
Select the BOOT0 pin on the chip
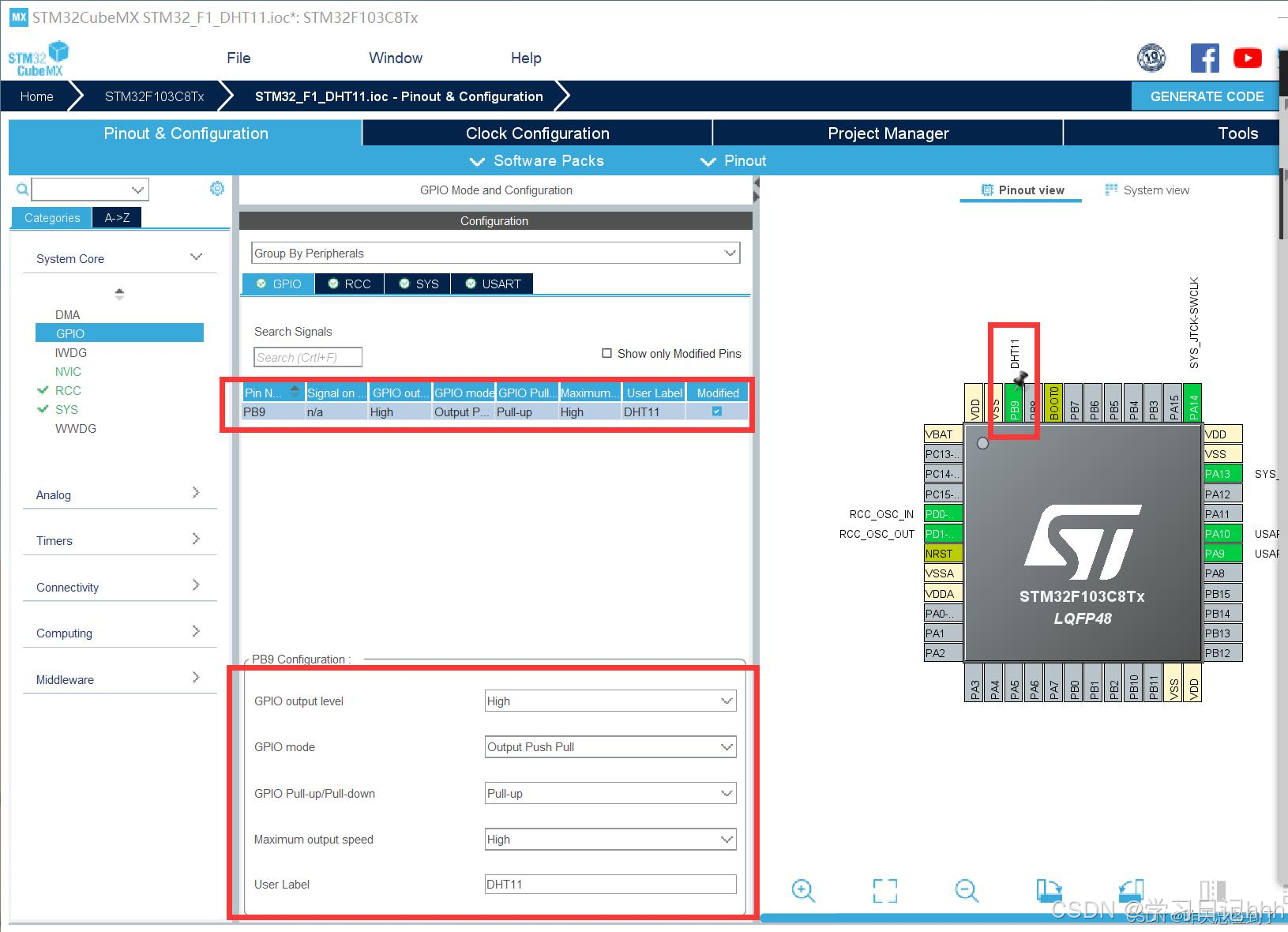(x=1053, y=404)
